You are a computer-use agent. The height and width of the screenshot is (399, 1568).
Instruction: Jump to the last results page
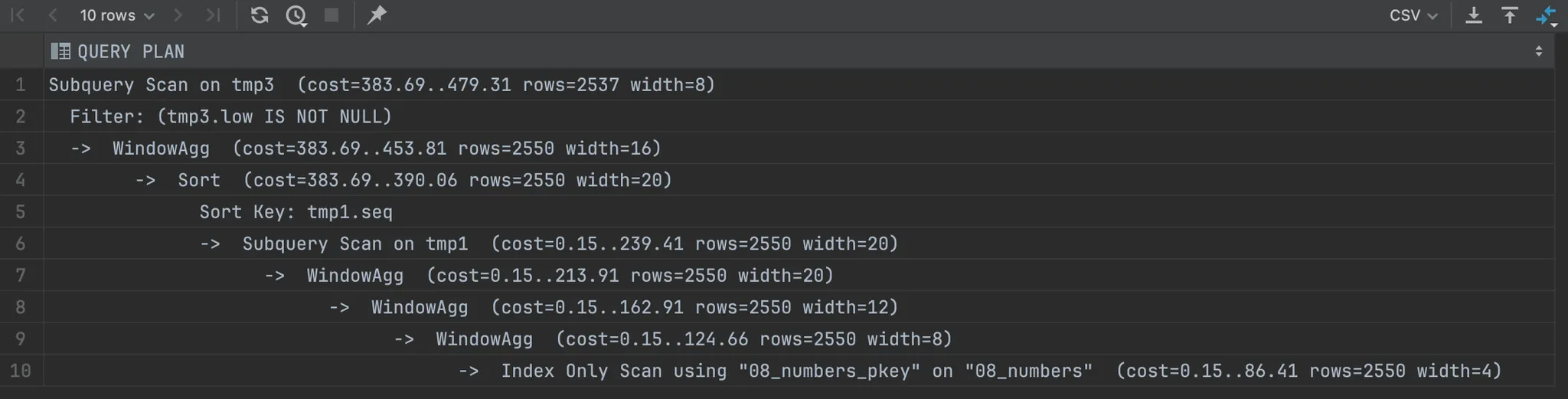click(213, 15)
